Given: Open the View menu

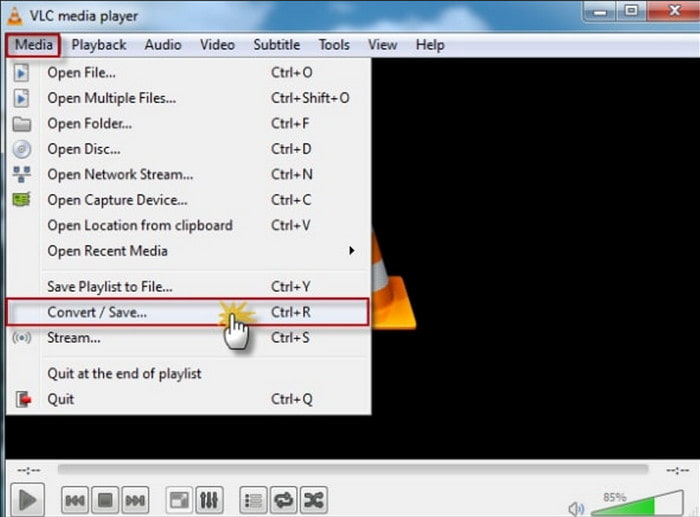Looking at the screenshot, I should (383, 45).
